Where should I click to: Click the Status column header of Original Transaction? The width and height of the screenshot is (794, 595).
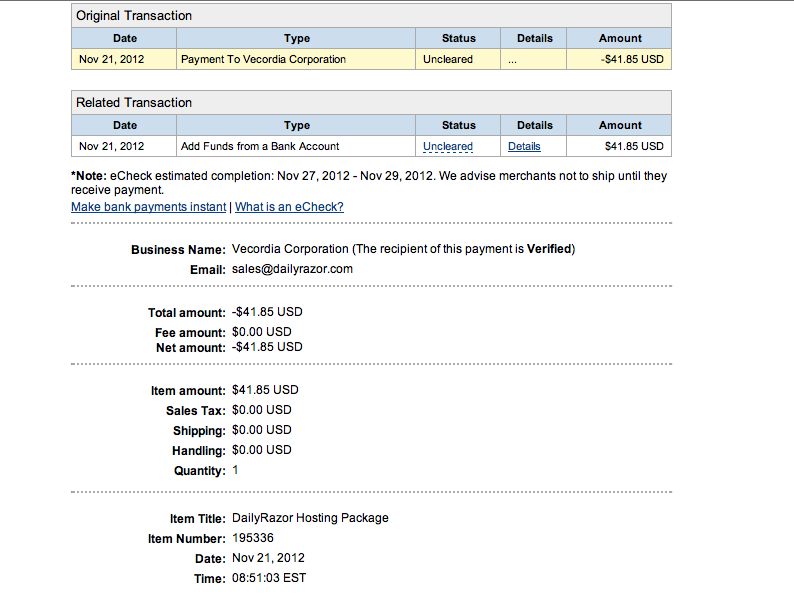458,38
